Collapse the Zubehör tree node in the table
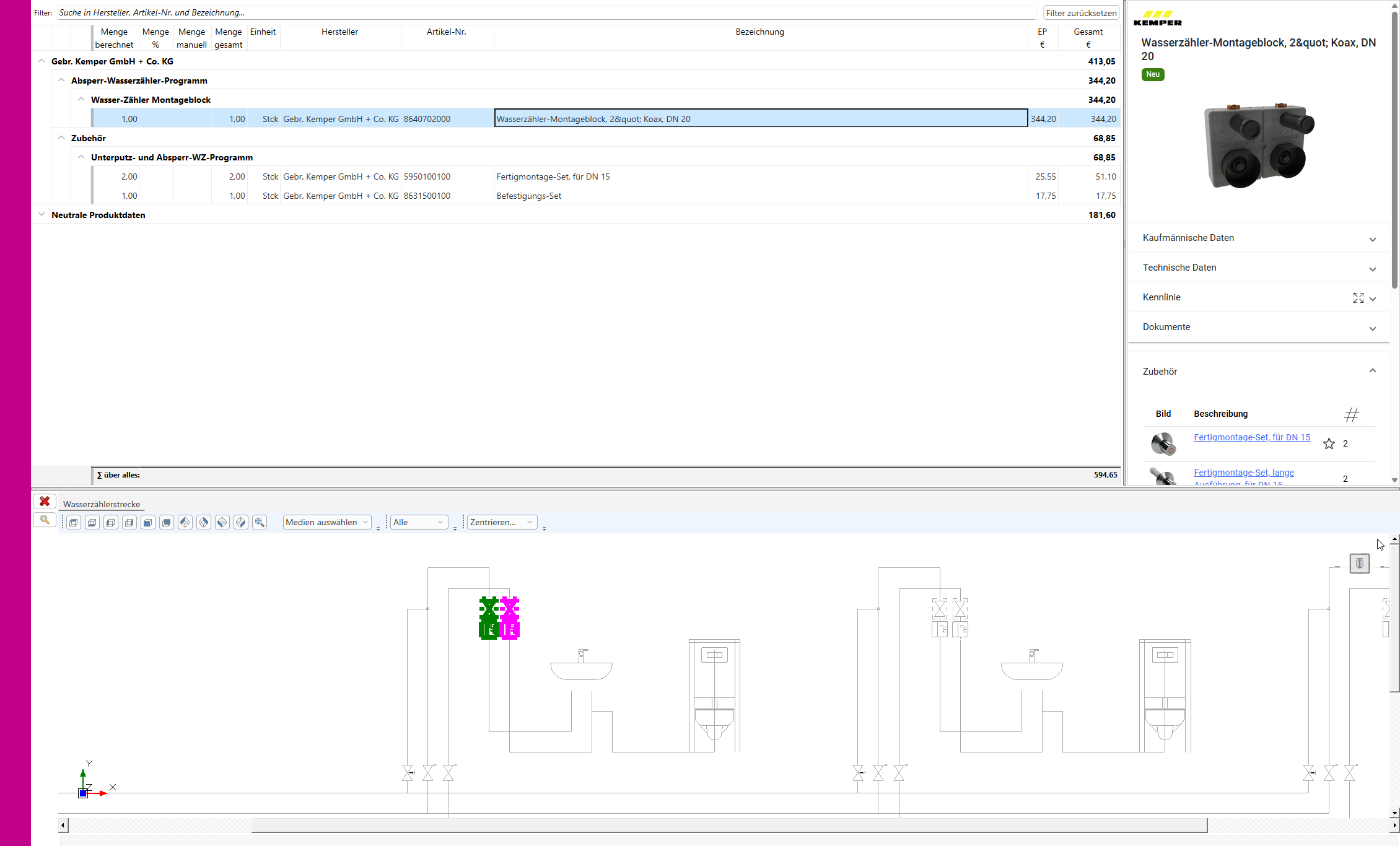 coord(61,137)
